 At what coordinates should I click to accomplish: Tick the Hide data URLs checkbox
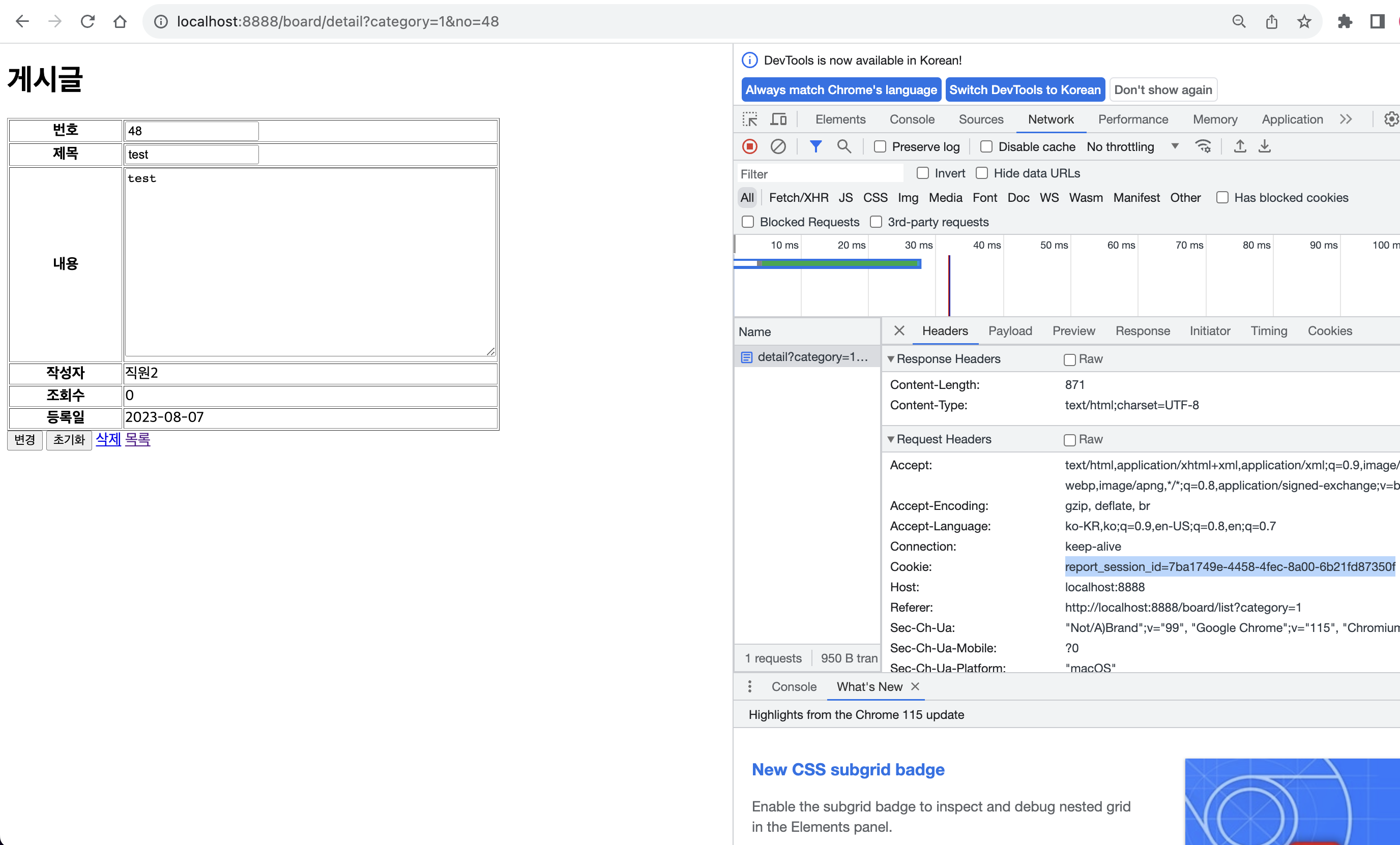[x=982, y=173]
